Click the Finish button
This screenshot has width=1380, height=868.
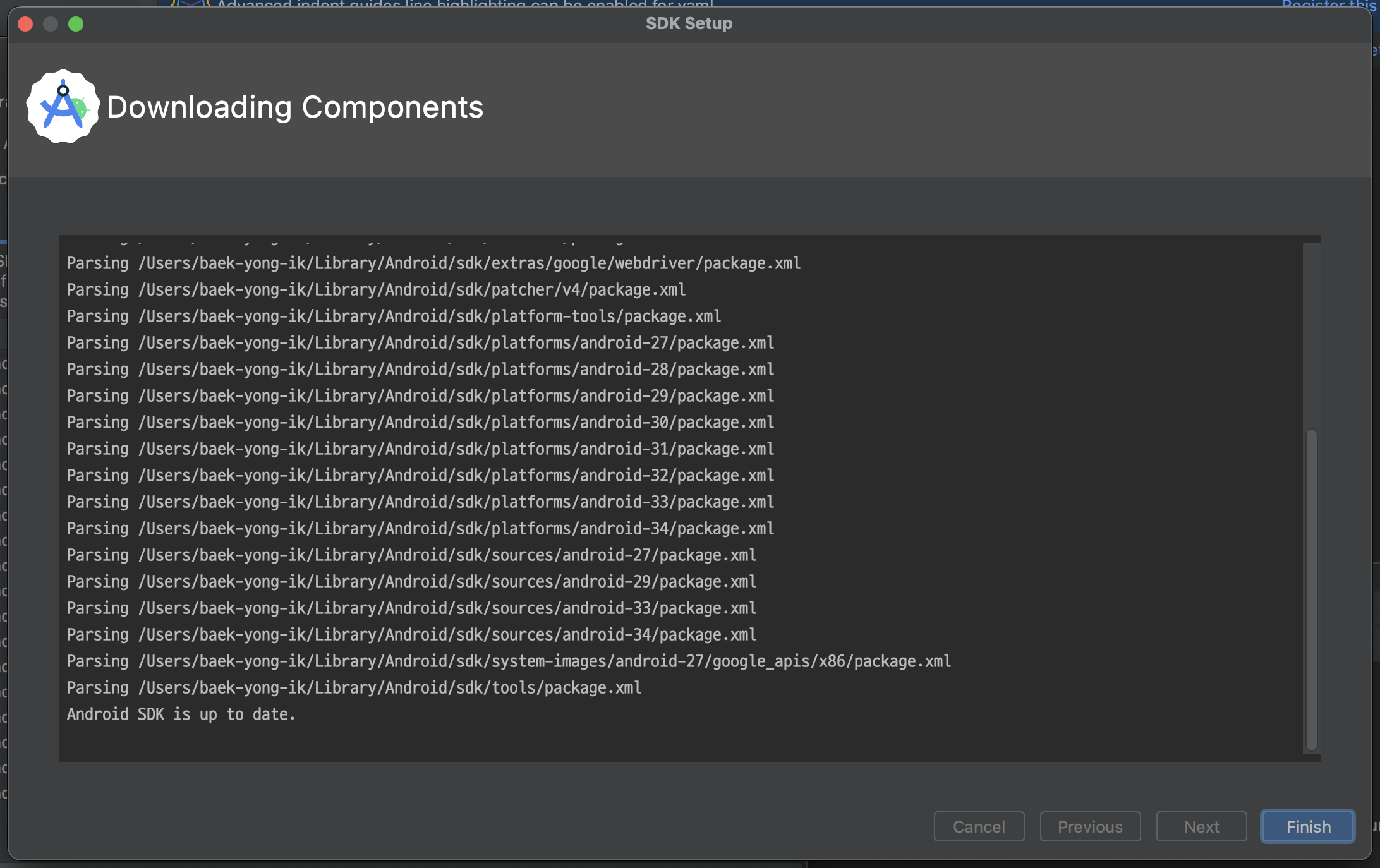(x=1307, y=826)
